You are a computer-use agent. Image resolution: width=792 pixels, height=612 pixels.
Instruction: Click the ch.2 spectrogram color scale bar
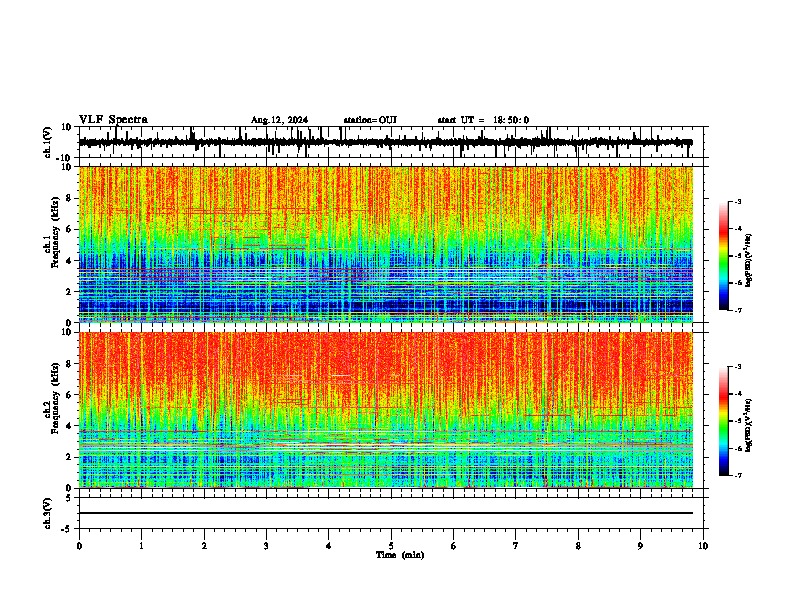point(723,421)
